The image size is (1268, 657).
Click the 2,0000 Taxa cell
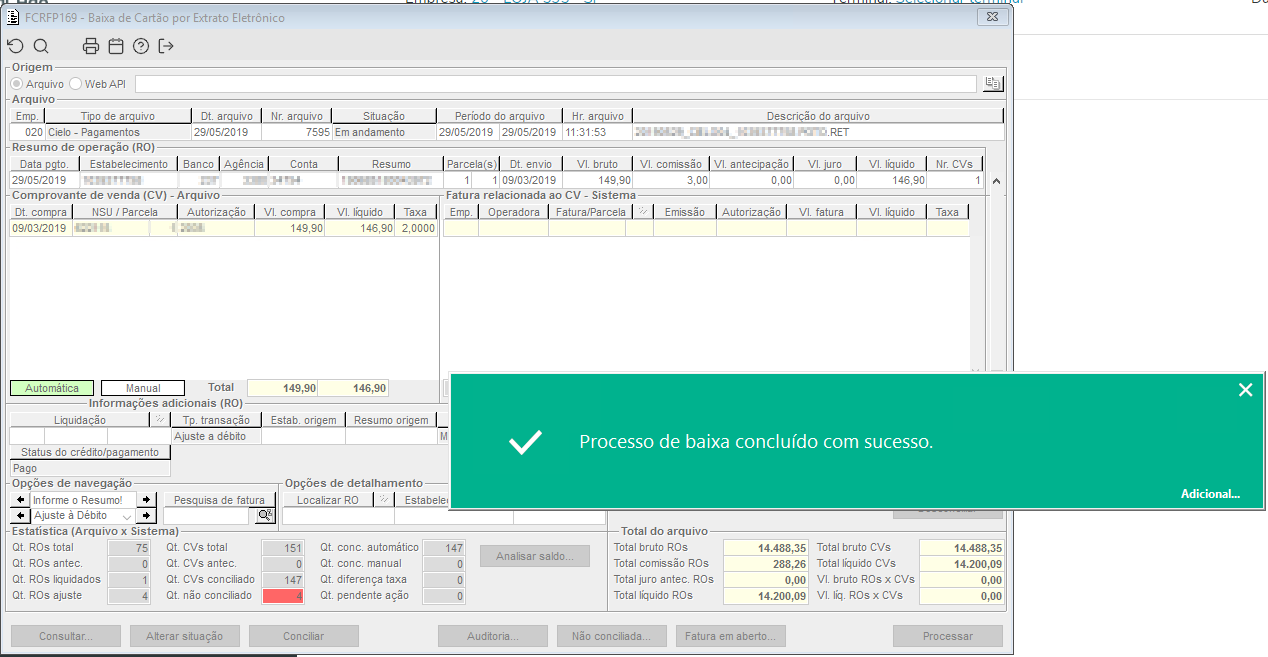click(417, 228)
